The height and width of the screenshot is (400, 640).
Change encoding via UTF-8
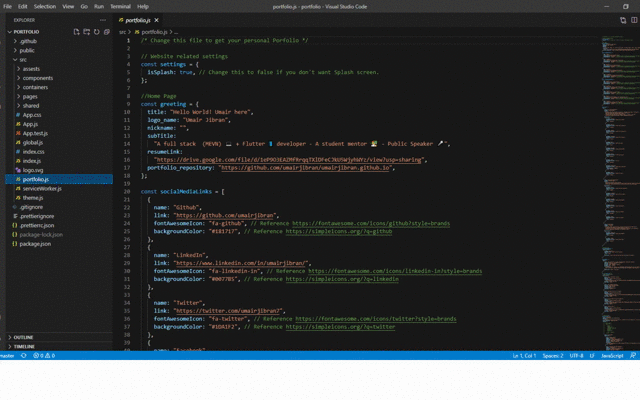click(x=576, y=356)
